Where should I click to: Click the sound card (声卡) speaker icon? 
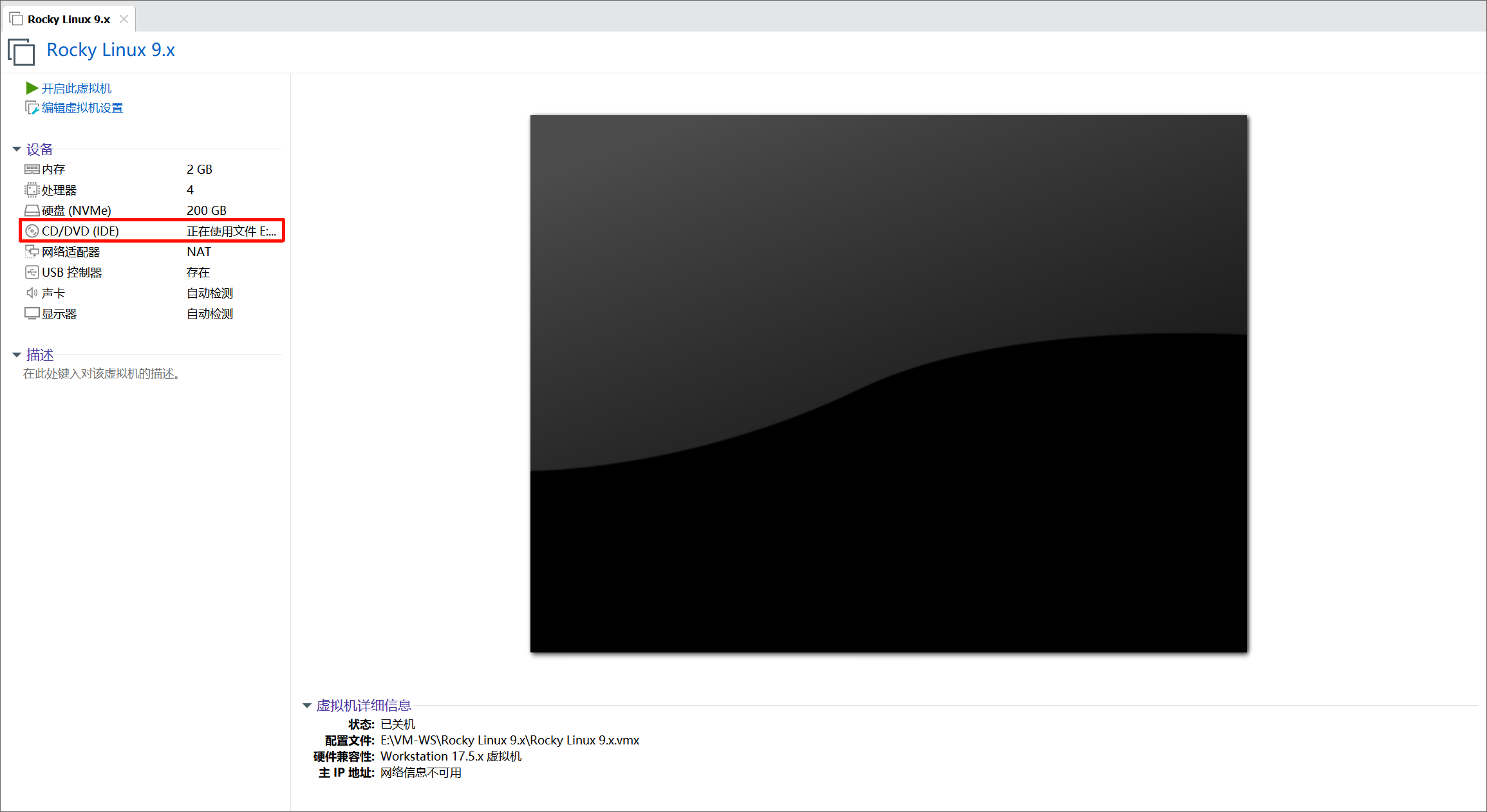point(32,293)
